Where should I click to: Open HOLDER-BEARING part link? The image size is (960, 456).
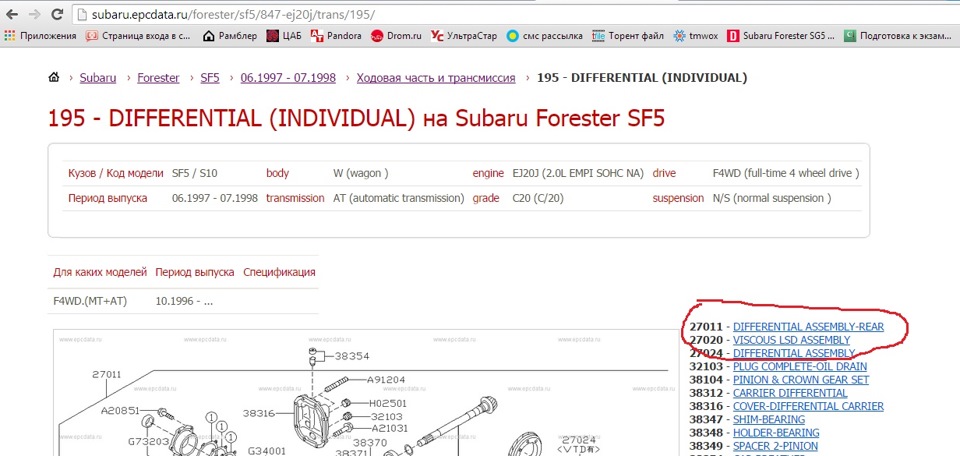pos(776,433)
